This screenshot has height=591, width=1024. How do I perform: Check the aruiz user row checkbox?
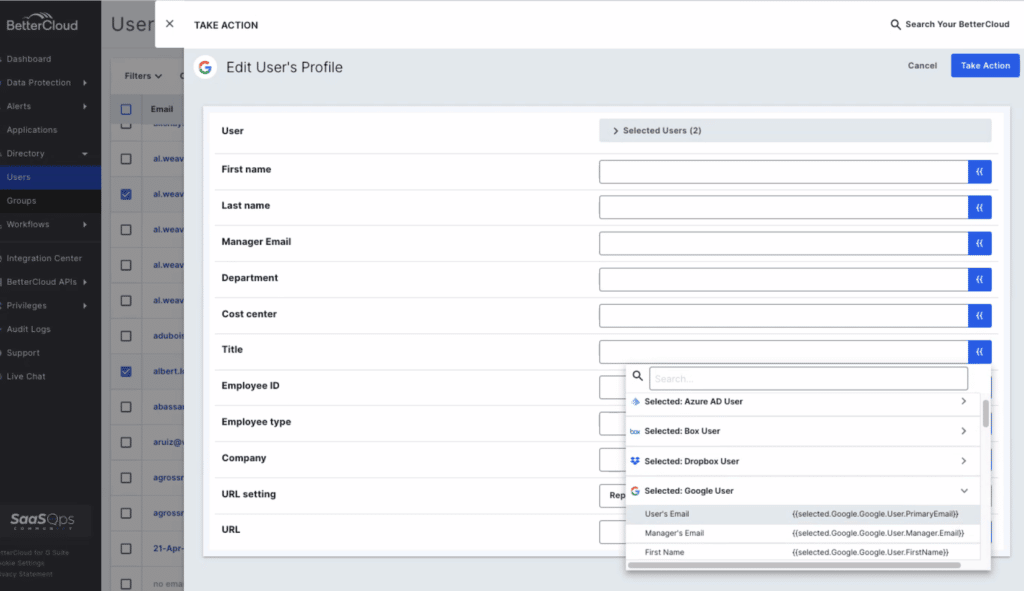(x=126, y=442)
